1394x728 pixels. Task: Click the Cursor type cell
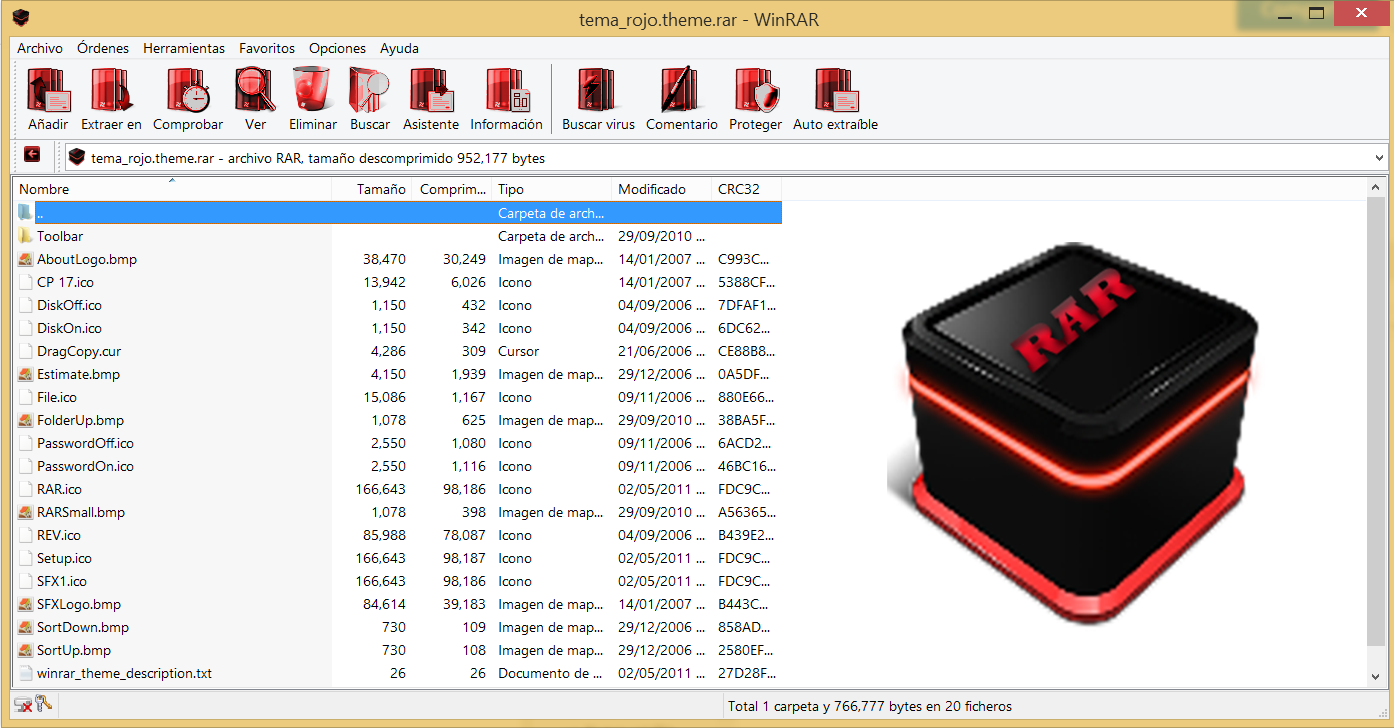click(519, 351)
